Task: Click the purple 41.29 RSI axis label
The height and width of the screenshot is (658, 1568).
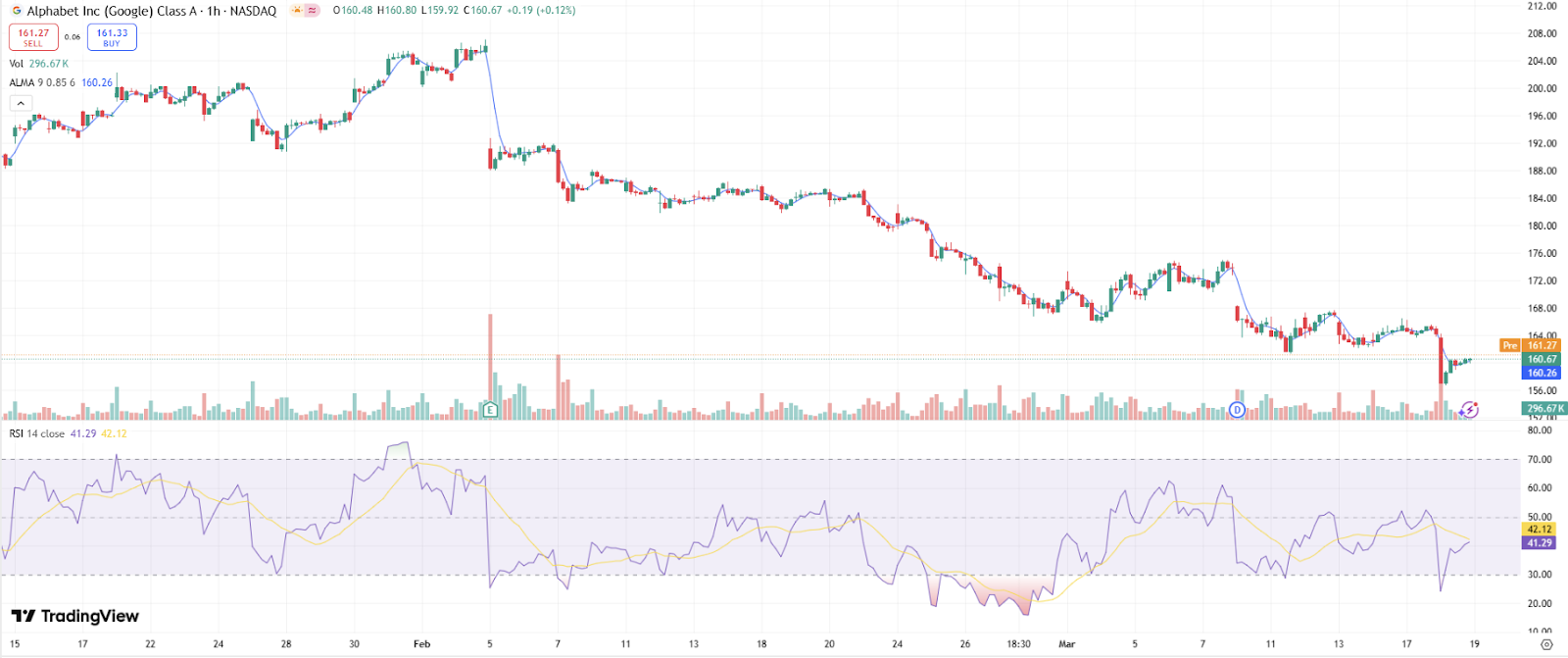Action: [1540, 542]
